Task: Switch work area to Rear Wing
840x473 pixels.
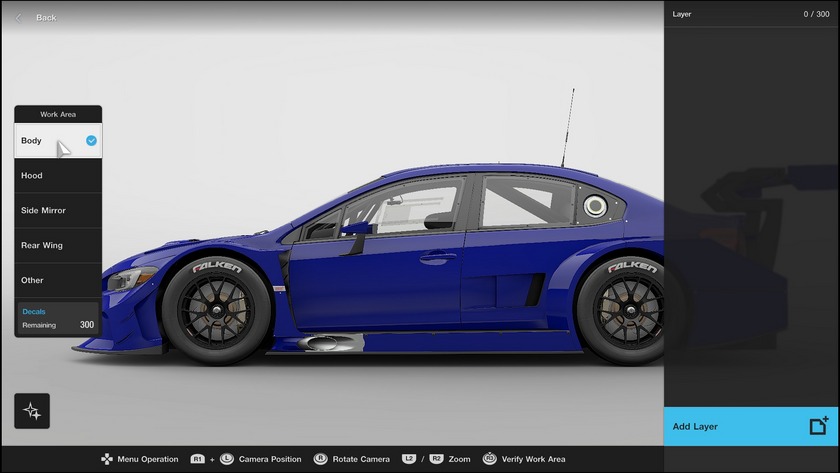Action: 58,245
